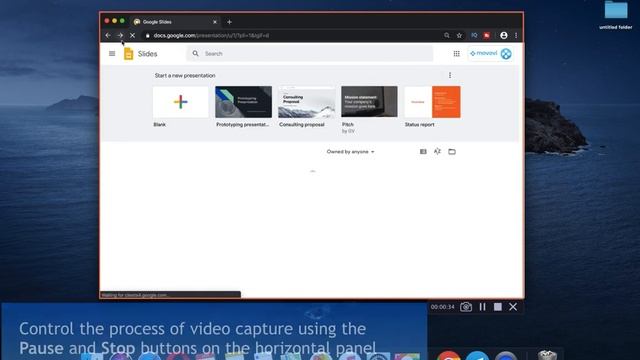Open the Chrome profile avatar
Screen dimensions: 640x360
(x=504, y=36)
